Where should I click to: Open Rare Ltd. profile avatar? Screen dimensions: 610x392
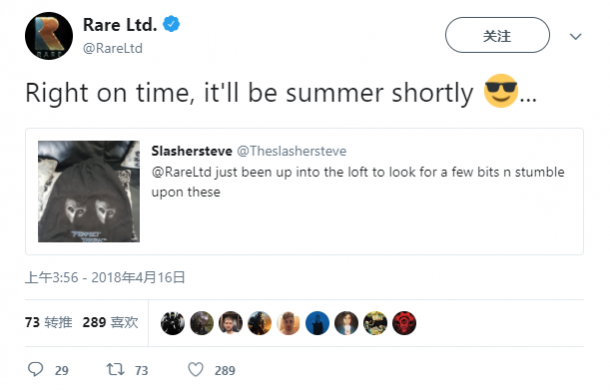coord(49,36)
